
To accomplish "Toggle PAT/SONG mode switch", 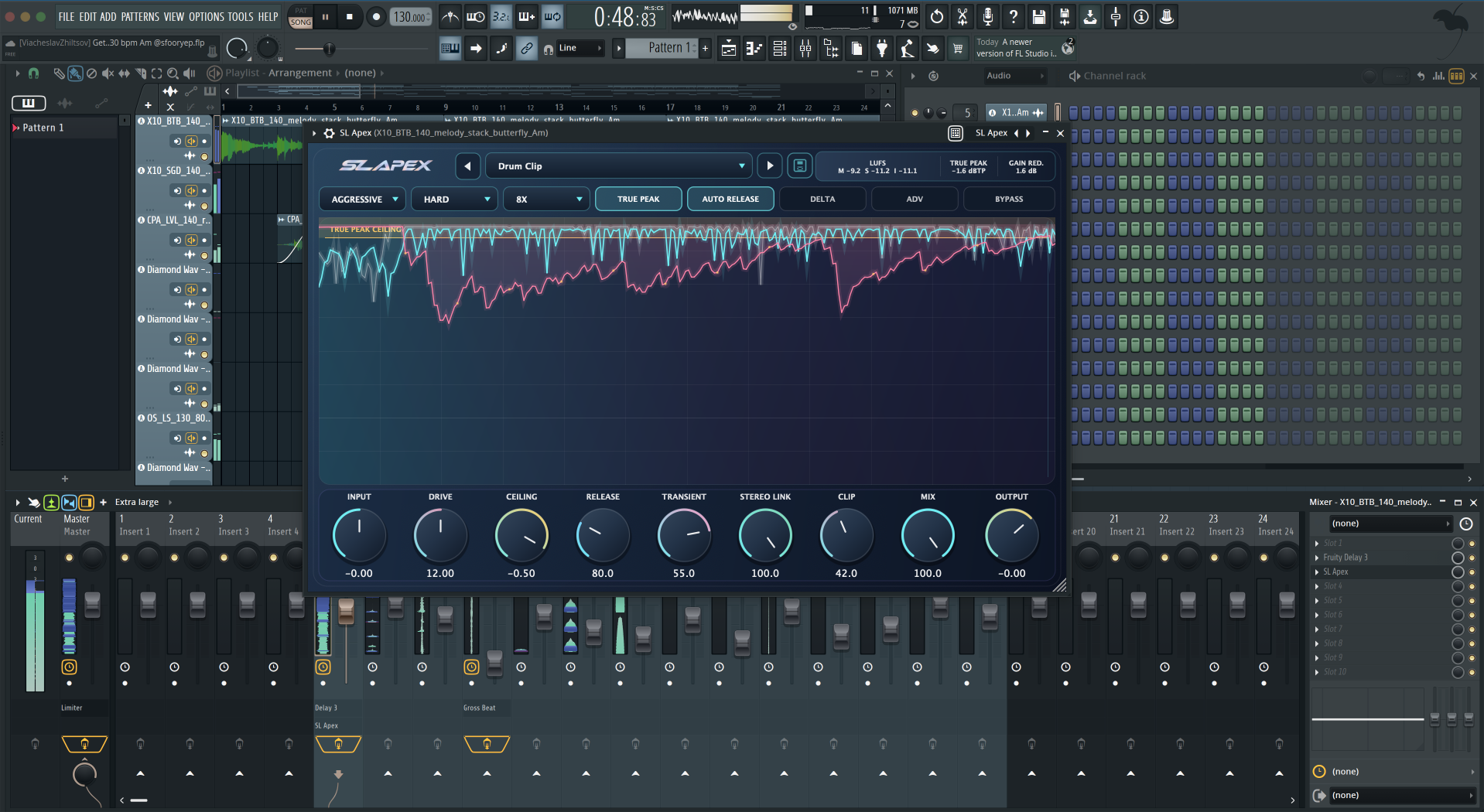I will pos(300,17).
